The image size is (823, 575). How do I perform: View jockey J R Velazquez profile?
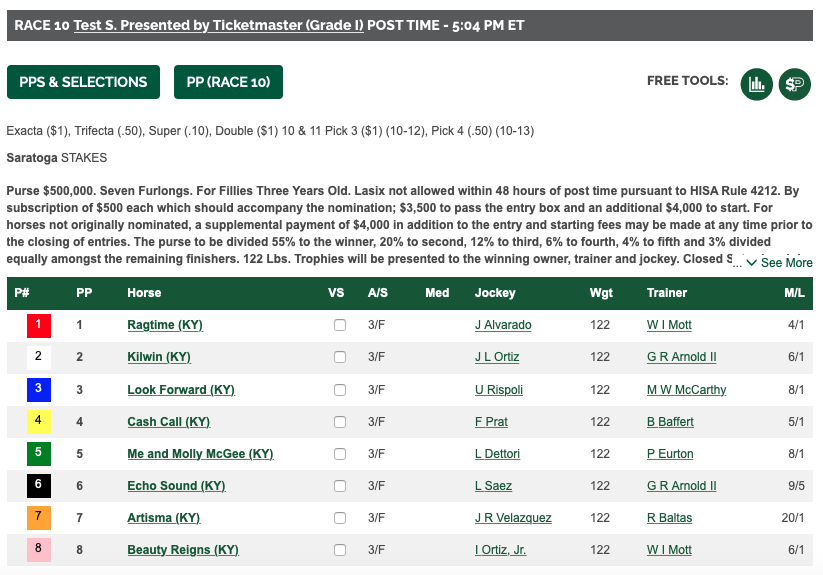coord(513,518)
